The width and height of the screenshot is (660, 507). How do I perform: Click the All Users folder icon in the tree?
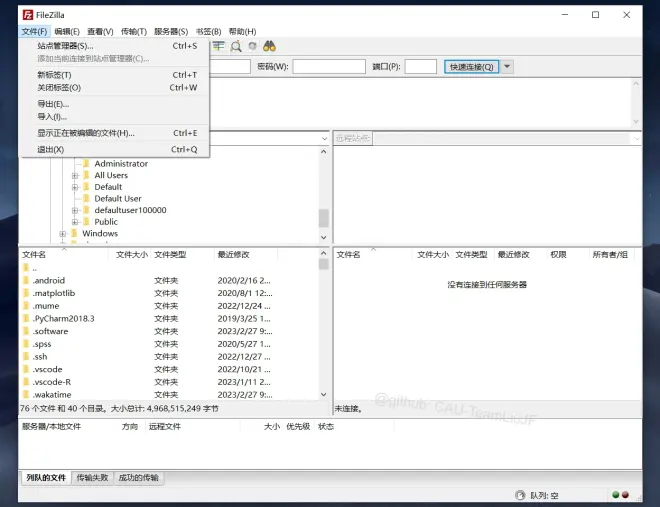(86, 175)
